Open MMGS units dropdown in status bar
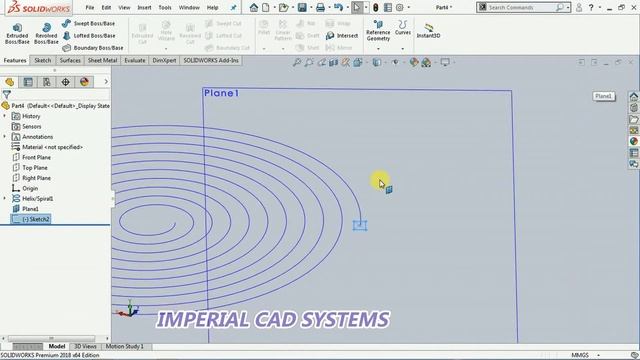 click(x=598, y=355)
